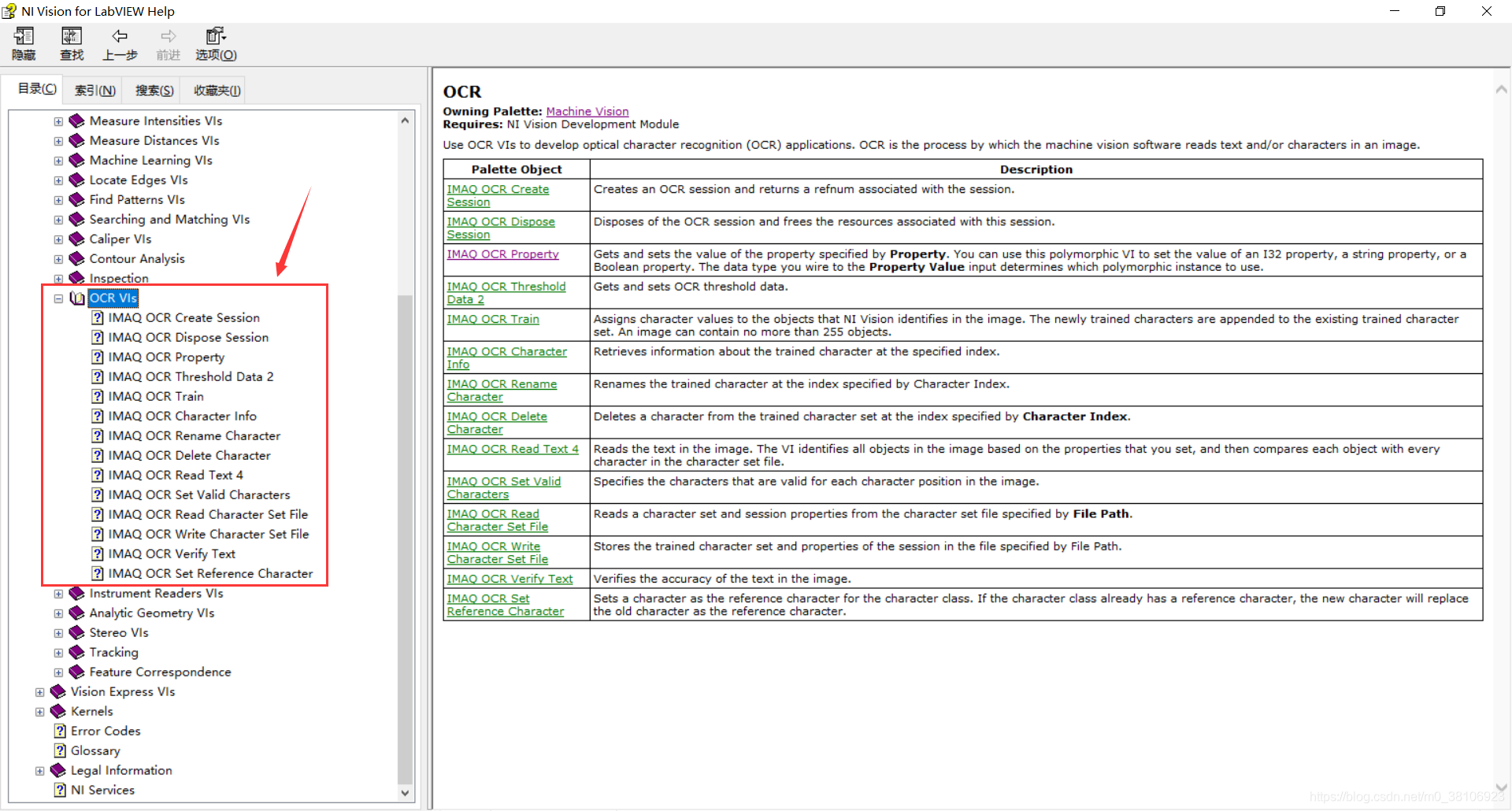This screenshot has height=811, width=1512.
Task: Expand the Instrument Readers VIs node
Action: (58, 594)
